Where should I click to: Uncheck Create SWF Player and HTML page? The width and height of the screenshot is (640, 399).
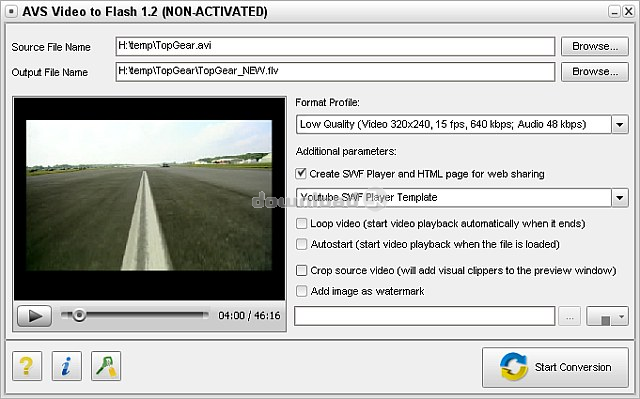tap(301, 173)
